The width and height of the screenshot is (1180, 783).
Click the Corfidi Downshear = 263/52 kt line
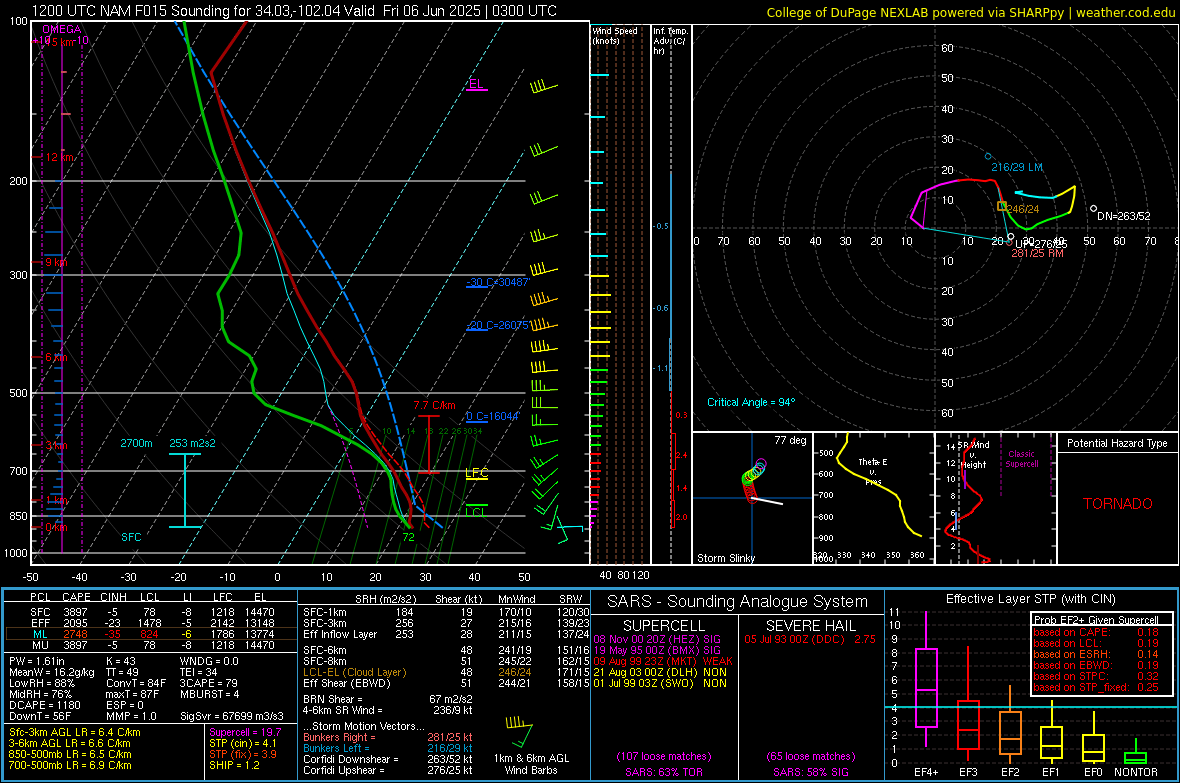click(x=388, y=760)
